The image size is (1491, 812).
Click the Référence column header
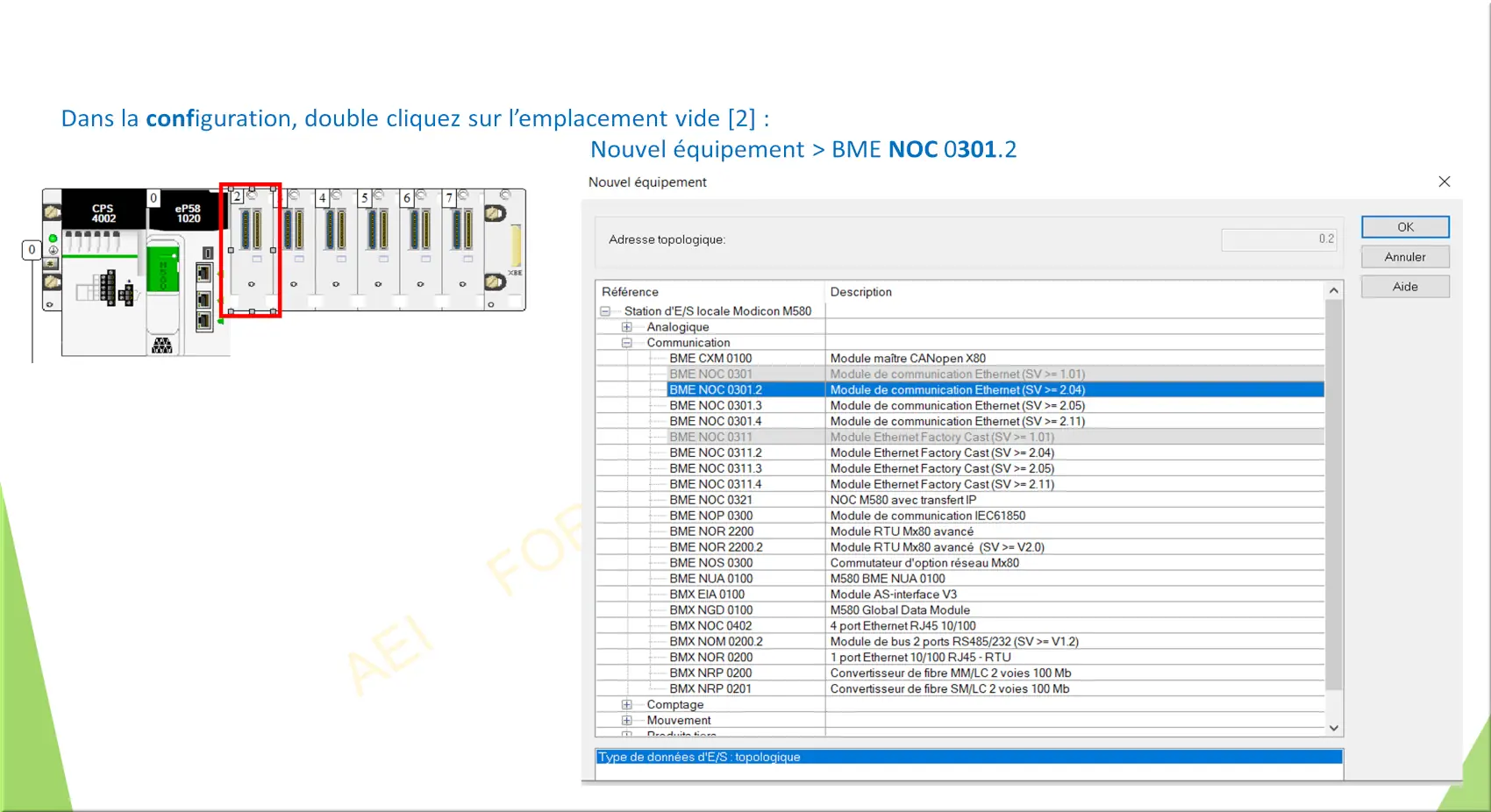710,292
